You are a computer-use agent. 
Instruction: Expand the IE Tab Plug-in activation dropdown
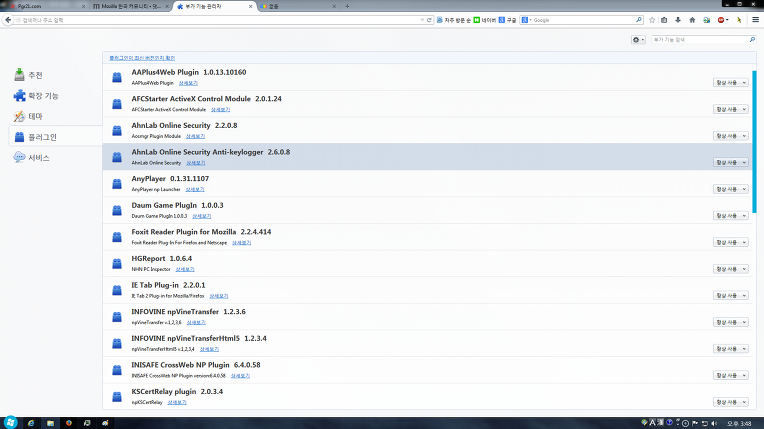tap(730, 295)
